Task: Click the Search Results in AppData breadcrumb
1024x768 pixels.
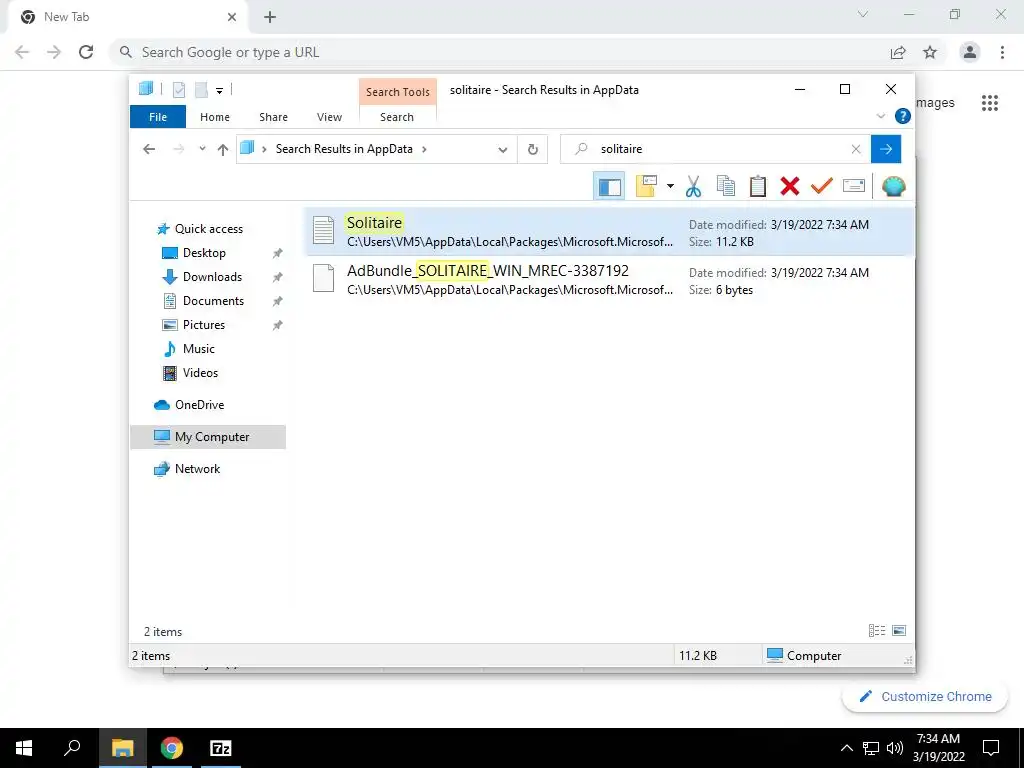Action: tap(344, 149)
